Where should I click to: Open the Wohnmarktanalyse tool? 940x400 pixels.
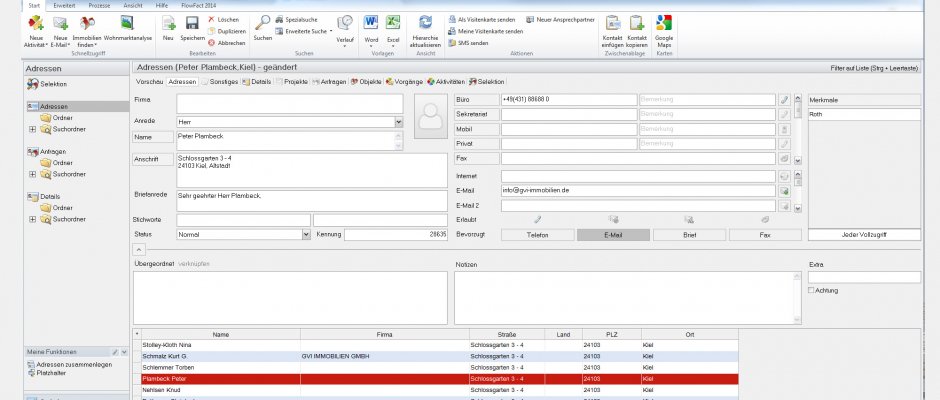coord(126,24)
